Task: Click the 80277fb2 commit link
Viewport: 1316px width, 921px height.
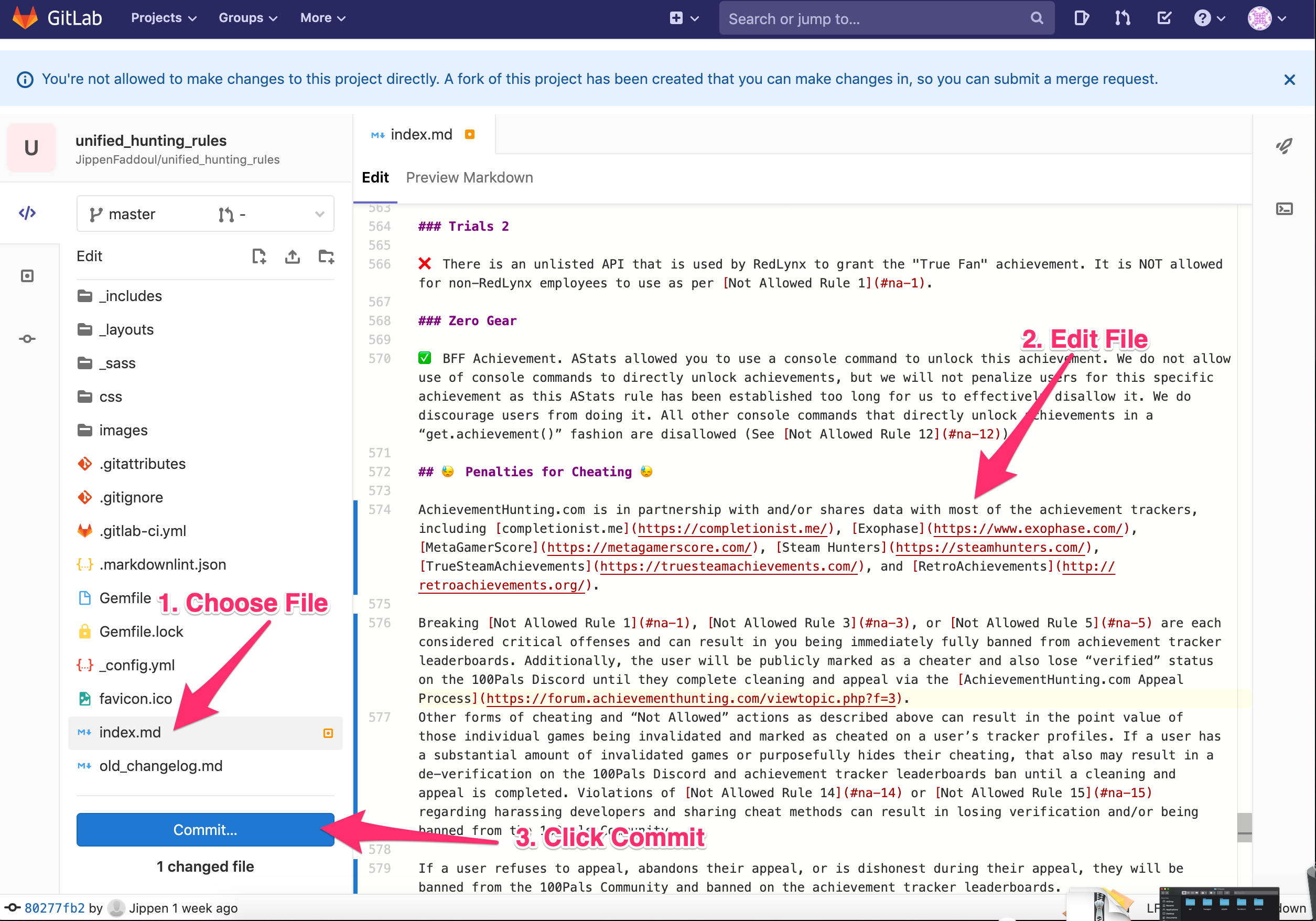Action: click(55, 908)
